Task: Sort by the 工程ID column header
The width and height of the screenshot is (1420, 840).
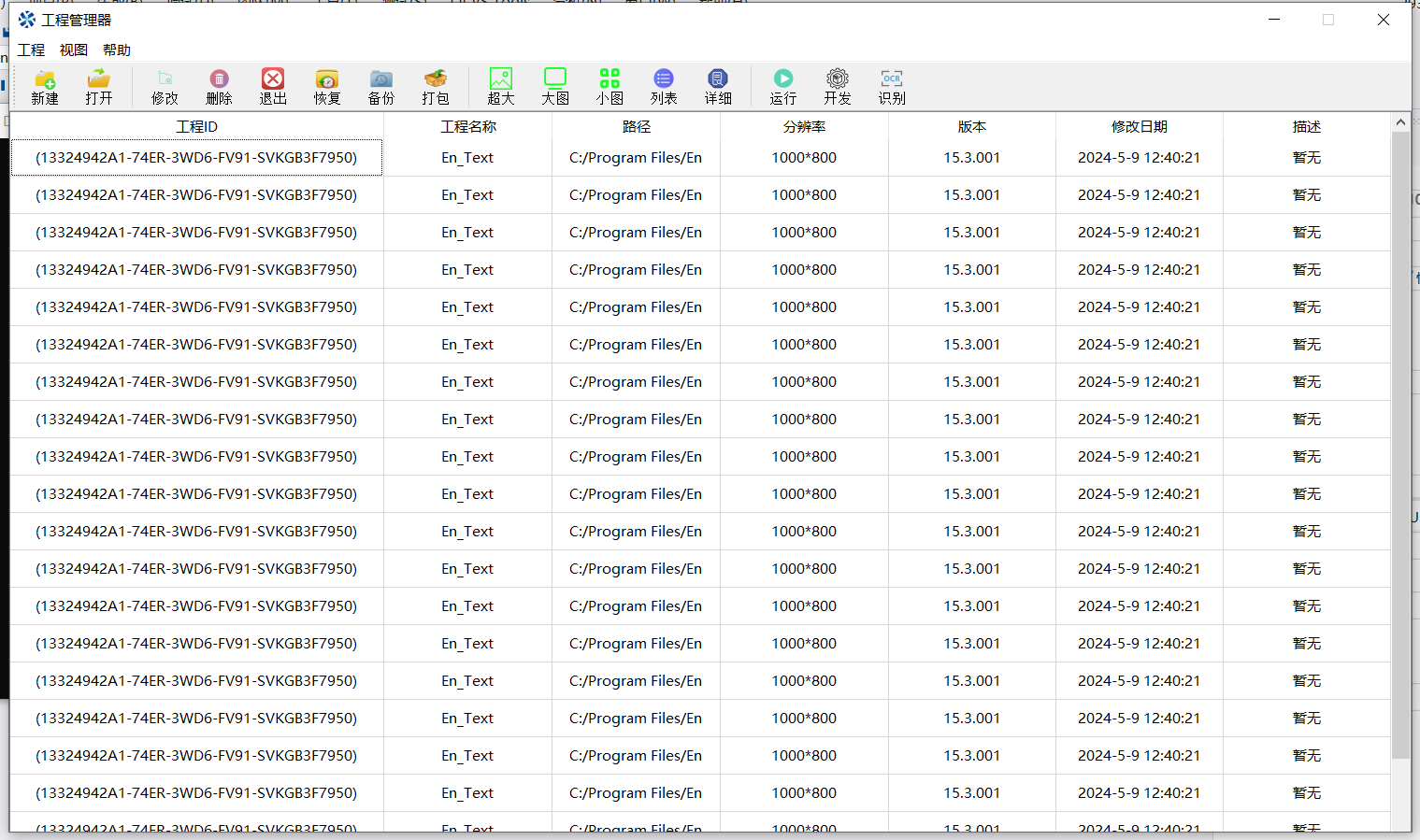Action: [197, 126]
